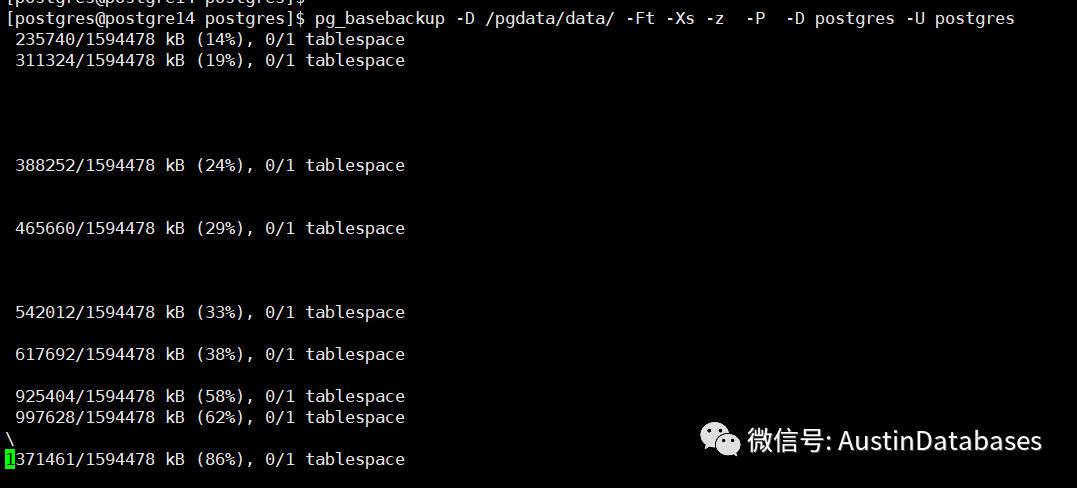The height and width of the screenshot is (488, 1077).
Task: Click the 86% progress output line
Action: coord(210,459)
